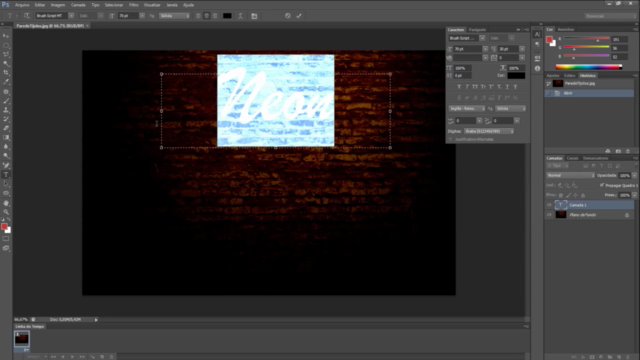640x360 pixels.
Task: Switch to the Parágrafo tab
Action: [477, 29]
